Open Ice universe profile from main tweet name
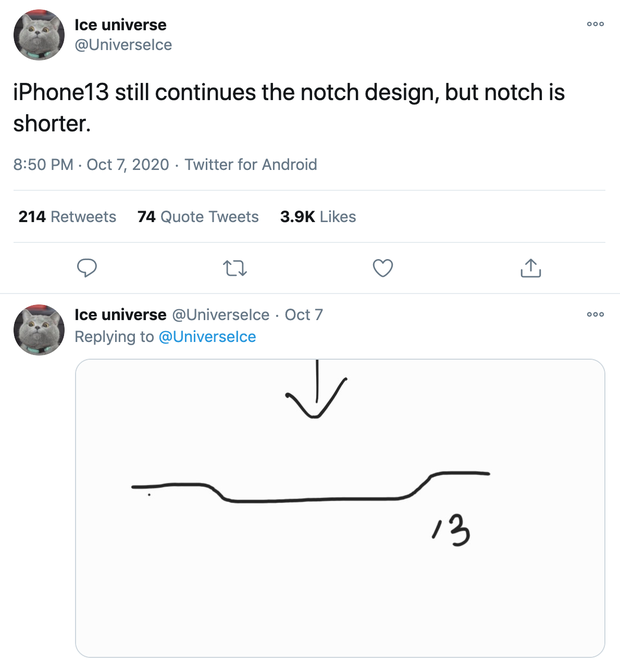The image size is (620, 660). tap(120, 24)
